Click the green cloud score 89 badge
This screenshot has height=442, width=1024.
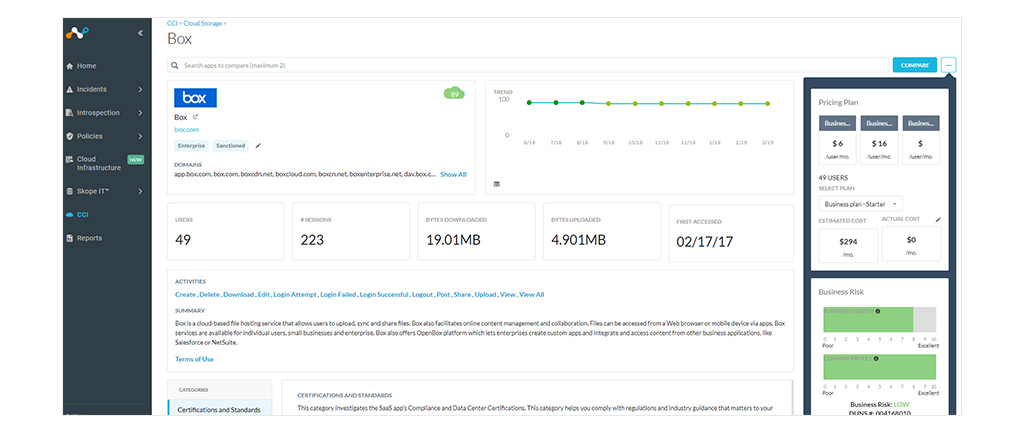(454, 93)
